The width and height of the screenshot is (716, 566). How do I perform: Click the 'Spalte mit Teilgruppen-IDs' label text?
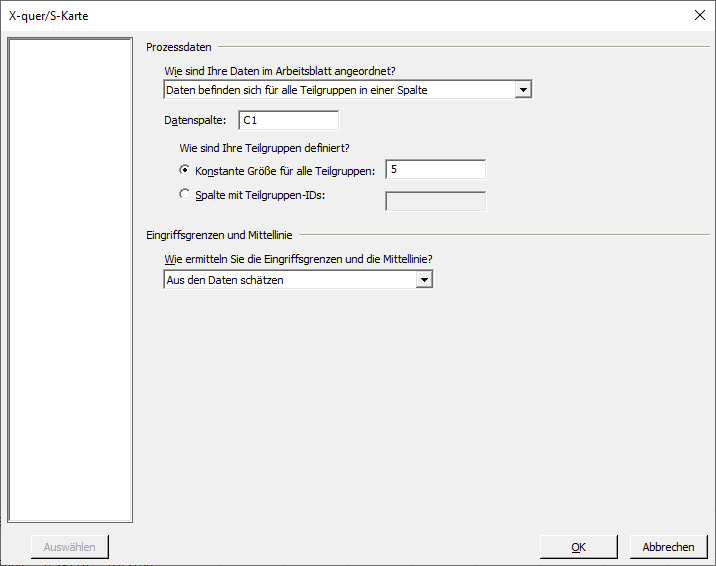260,195
